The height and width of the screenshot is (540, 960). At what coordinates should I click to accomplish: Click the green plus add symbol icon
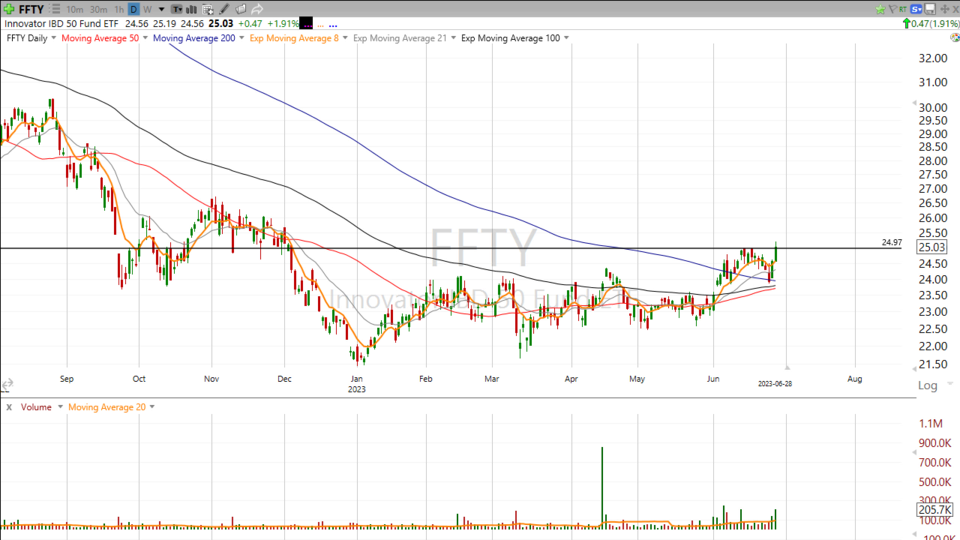point(8,9)
